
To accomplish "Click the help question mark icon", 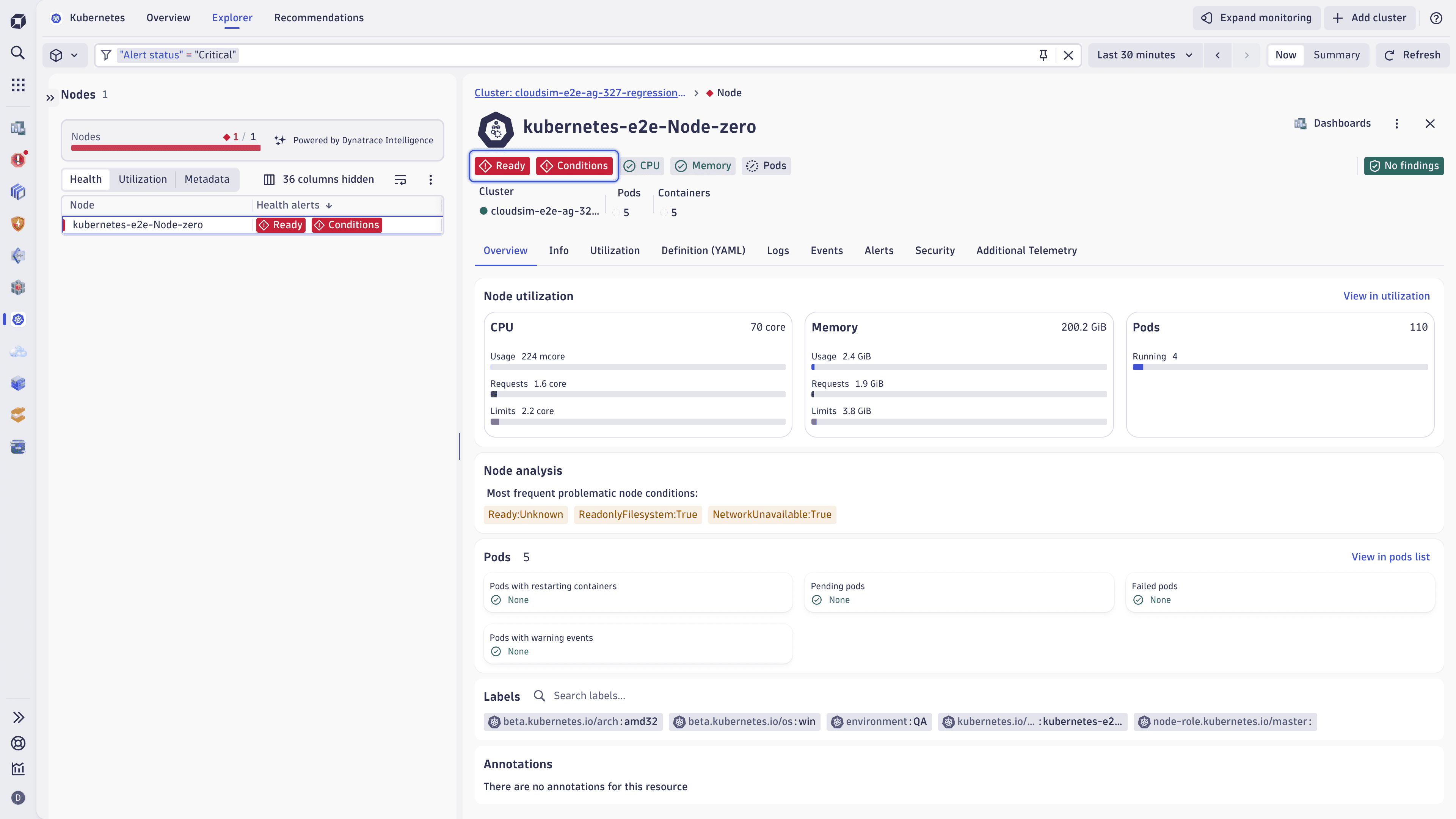I will [1436, 18].
